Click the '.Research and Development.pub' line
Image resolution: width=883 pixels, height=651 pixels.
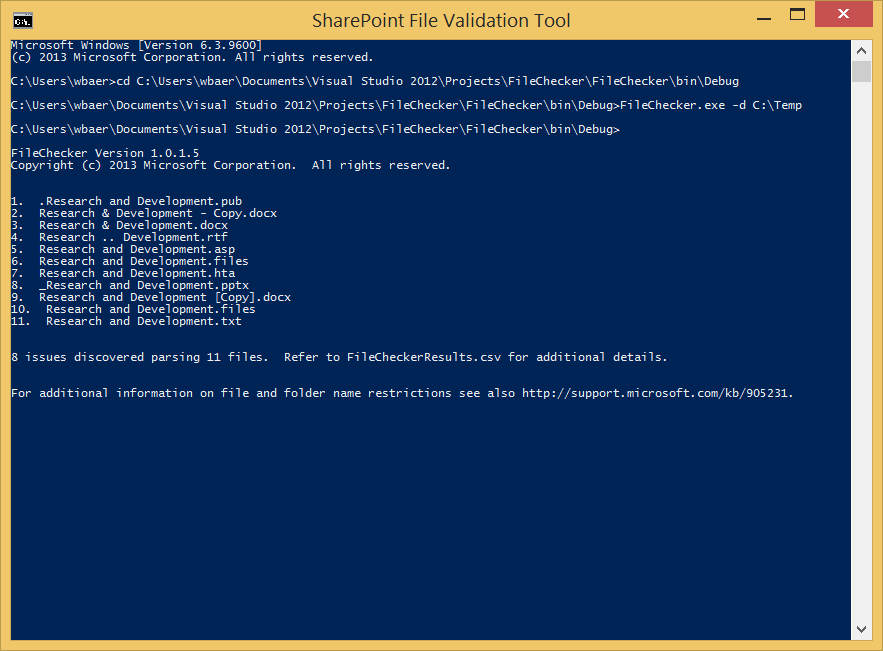click(x=140, y=201)
